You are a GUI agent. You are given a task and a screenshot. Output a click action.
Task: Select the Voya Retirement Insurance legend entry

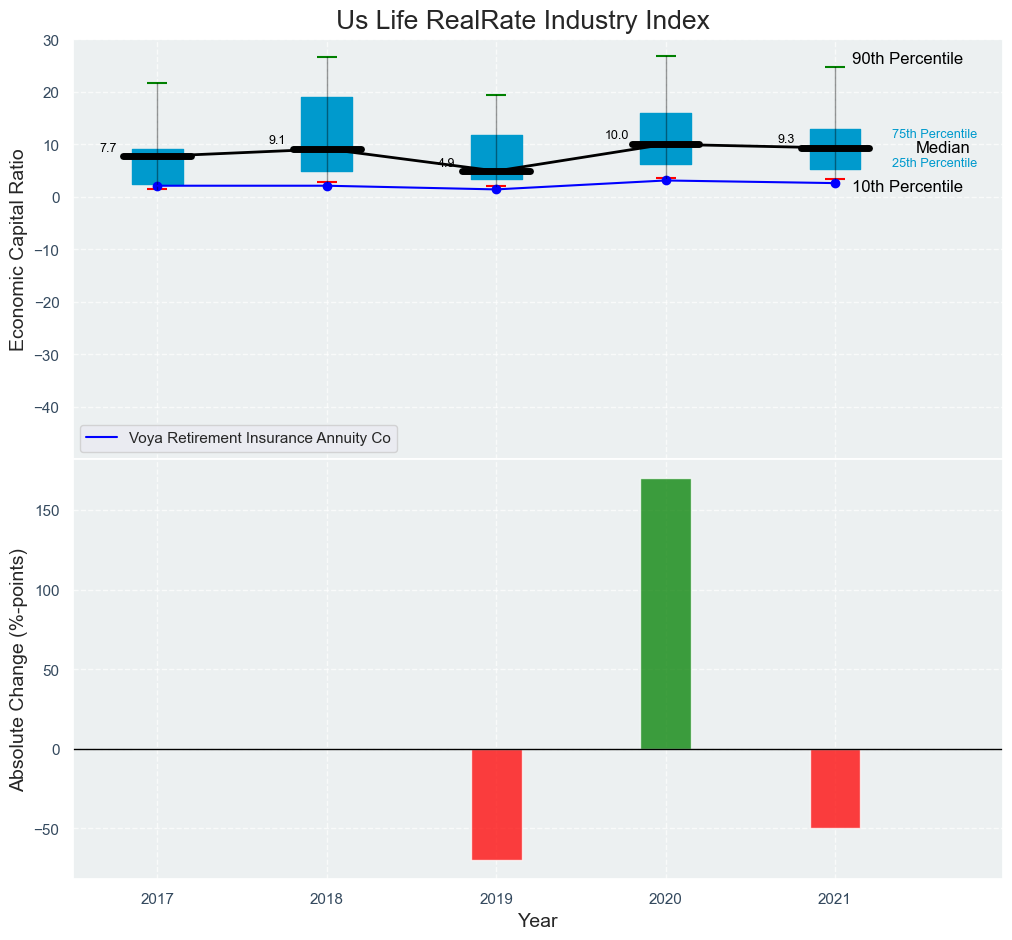click(259, 438)
